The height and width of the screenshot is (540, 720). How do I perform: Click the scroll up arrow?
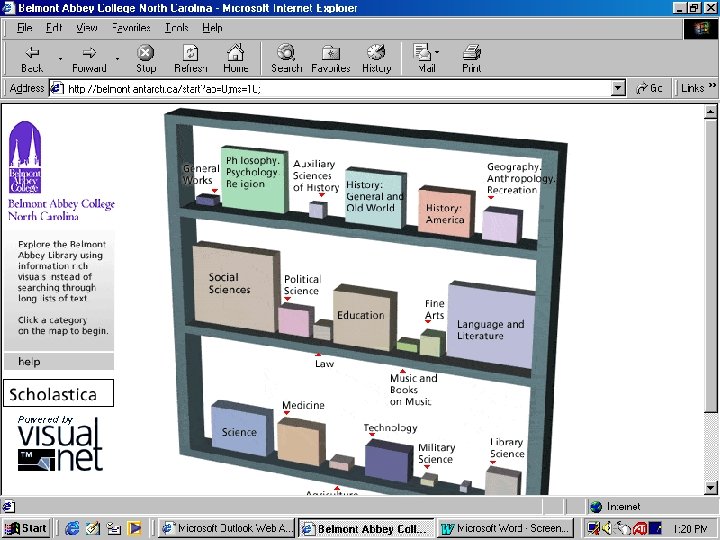point(710,111)
